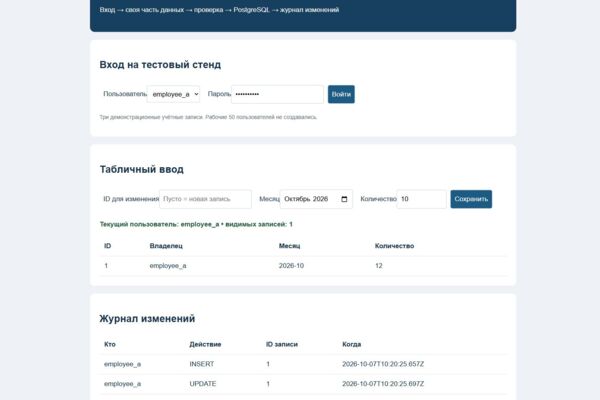Screen dimensions: 600x400
Task: Click the Вход на тестовый стенд heading
Action: pyautogui.click(x=160, y=65)
